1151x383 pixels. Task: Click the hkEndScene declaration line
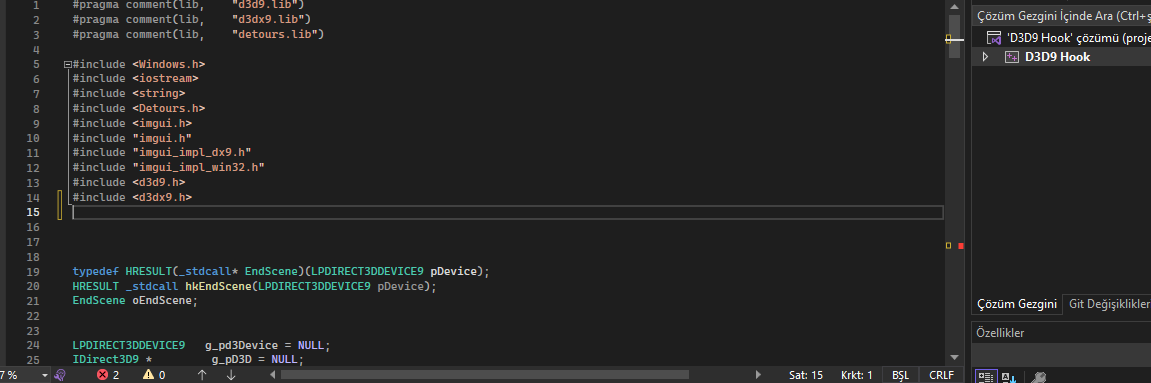click(x=254, y=286)
